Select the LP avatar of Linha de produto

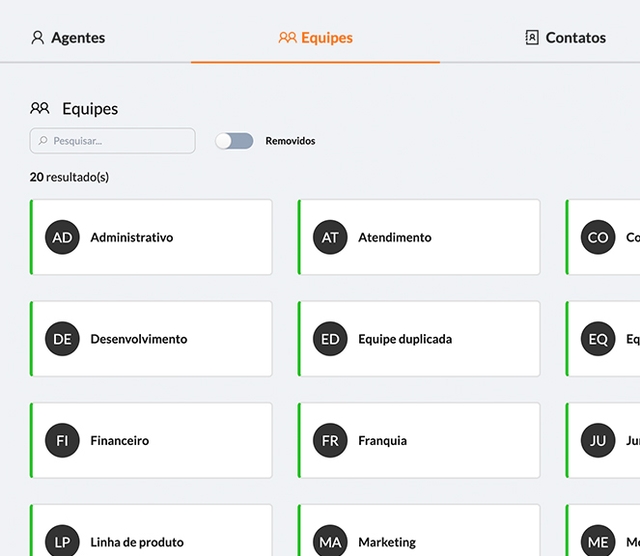click(x=62, y=542)
